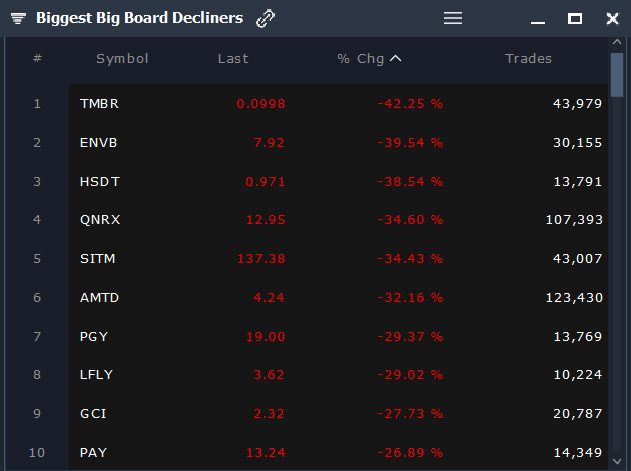
Task: Click the scrollbar up arrow
Action: point(617,42)
